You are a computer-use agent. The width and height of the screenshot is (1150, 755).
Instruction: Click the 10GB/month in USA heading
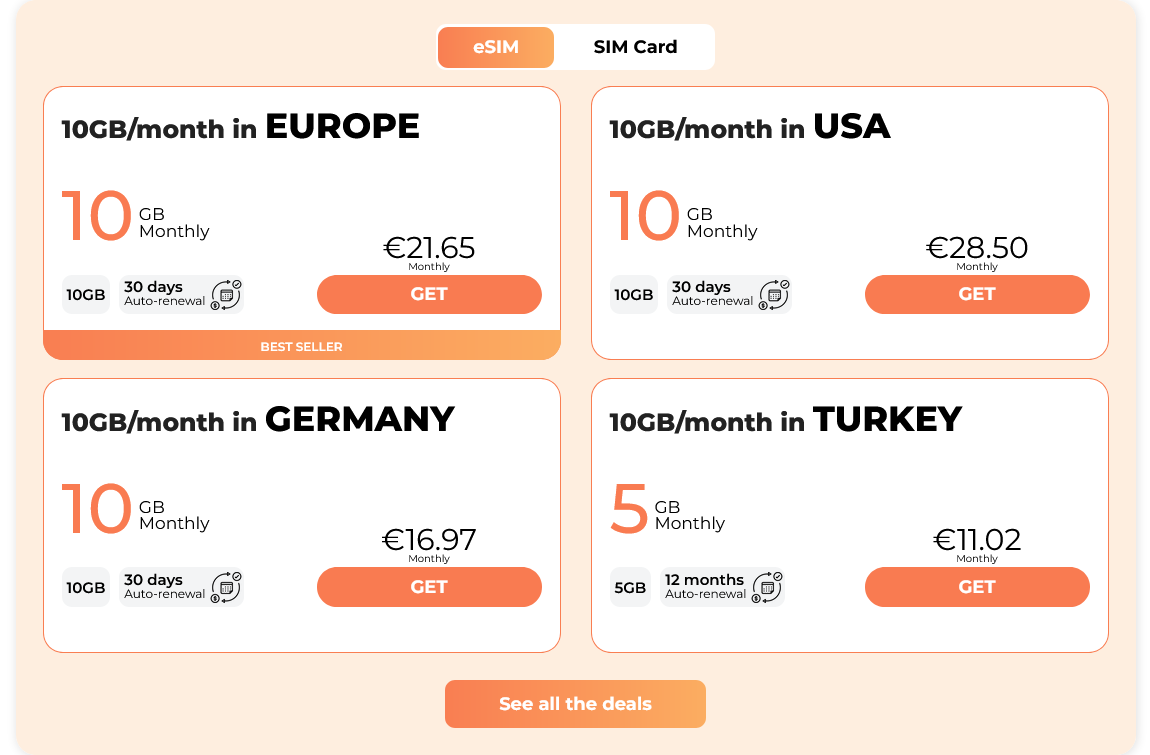click(x=749, y=127)
